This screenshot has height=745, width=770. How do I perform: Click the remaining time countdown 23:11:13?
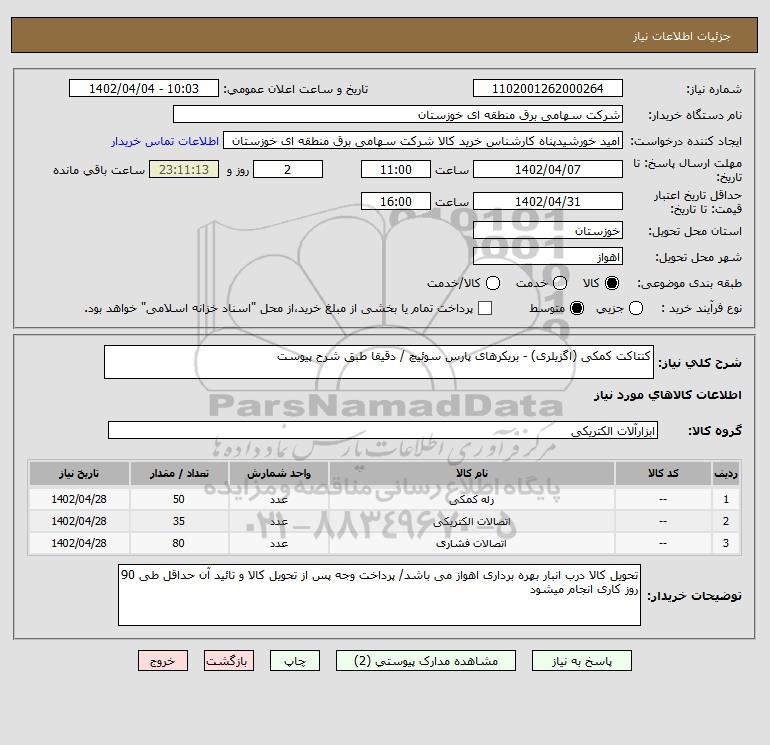184,169
